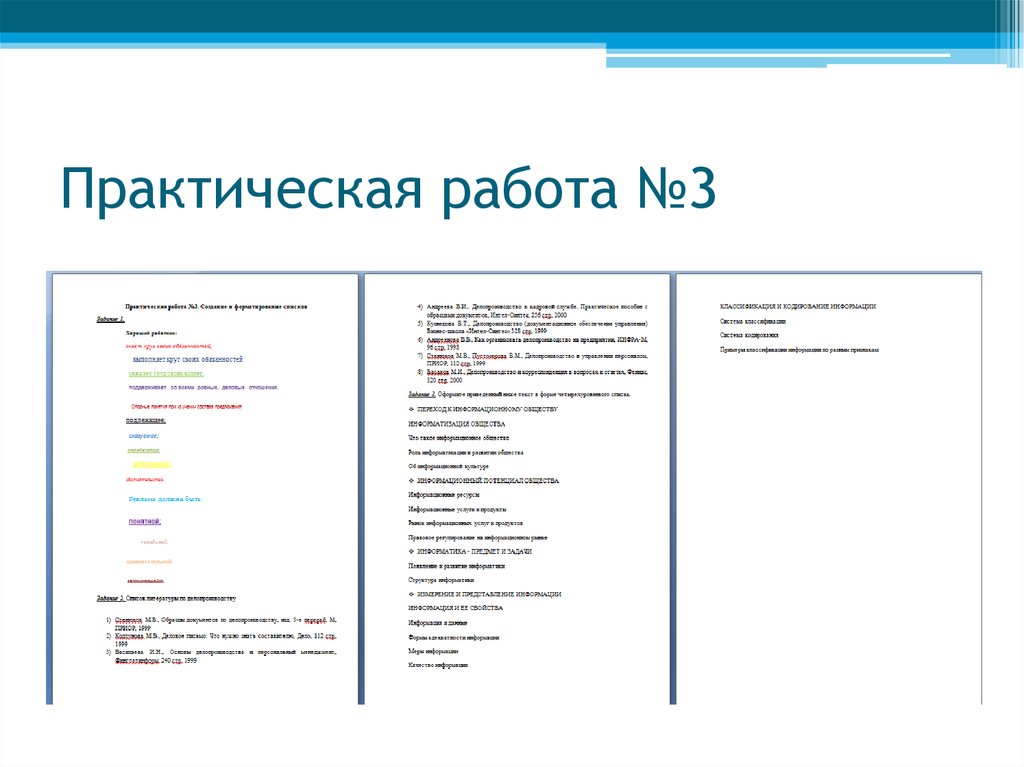Expand the ИНФОРМАЦИЯ И ЕЕ СВОЙСТВА heading
Image resolution: width=1024 pixels, height=767 pixels.
[x=455, y=607]
